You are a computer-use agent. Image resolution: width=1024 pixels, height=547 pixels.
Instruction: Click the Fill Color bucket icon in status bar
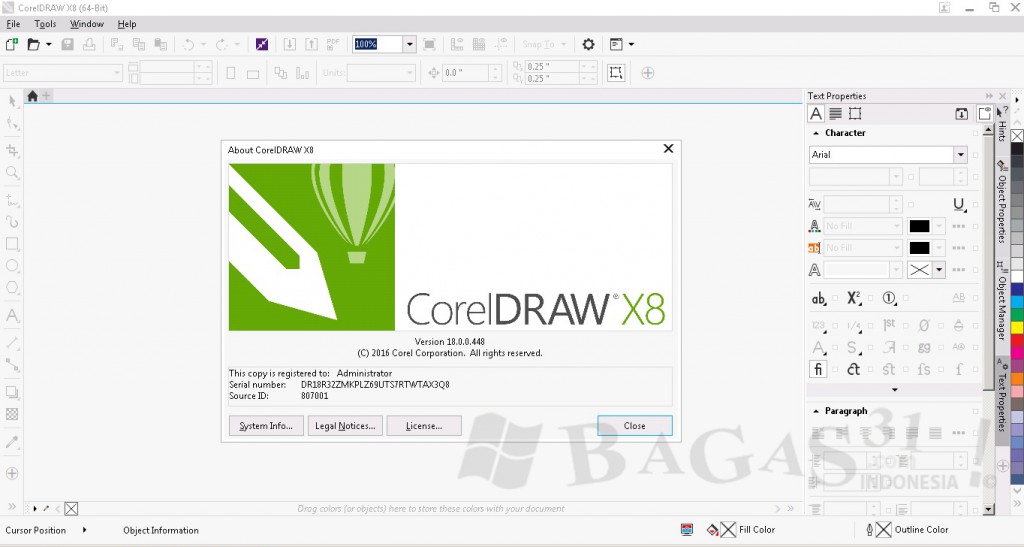coord(712,530)
